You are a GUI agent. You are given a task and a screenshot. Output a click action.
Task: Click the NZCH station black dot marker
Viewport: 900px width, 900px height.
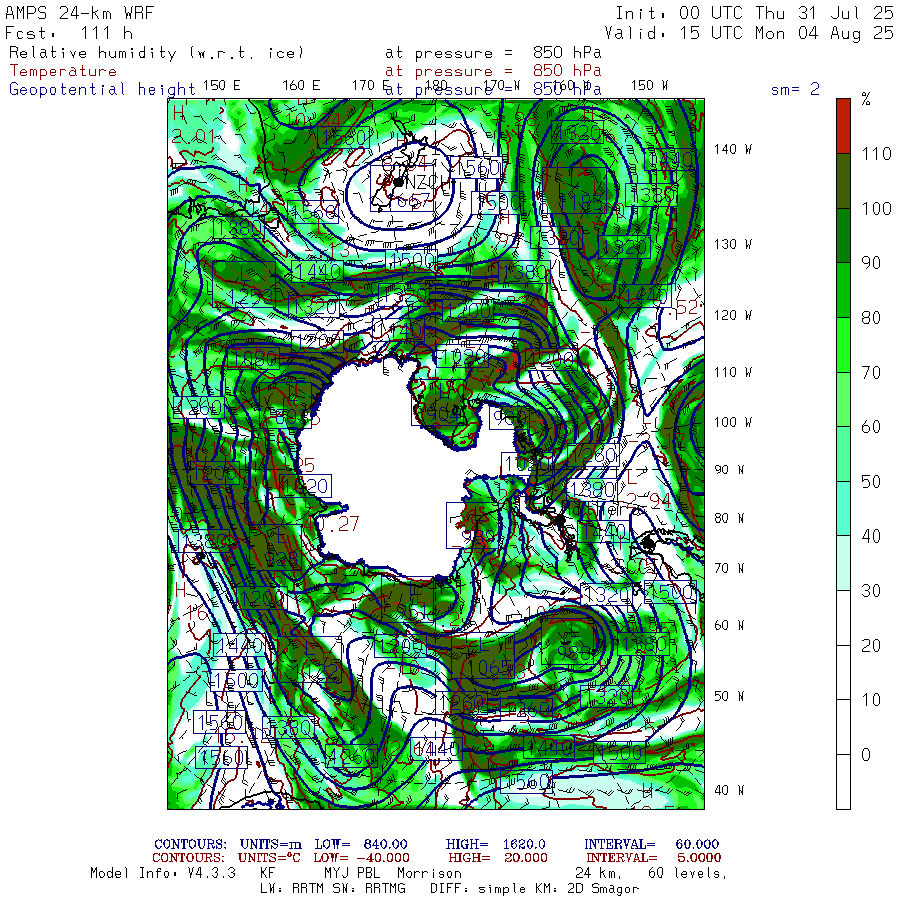pyautogui.click(x=398, y=182)
